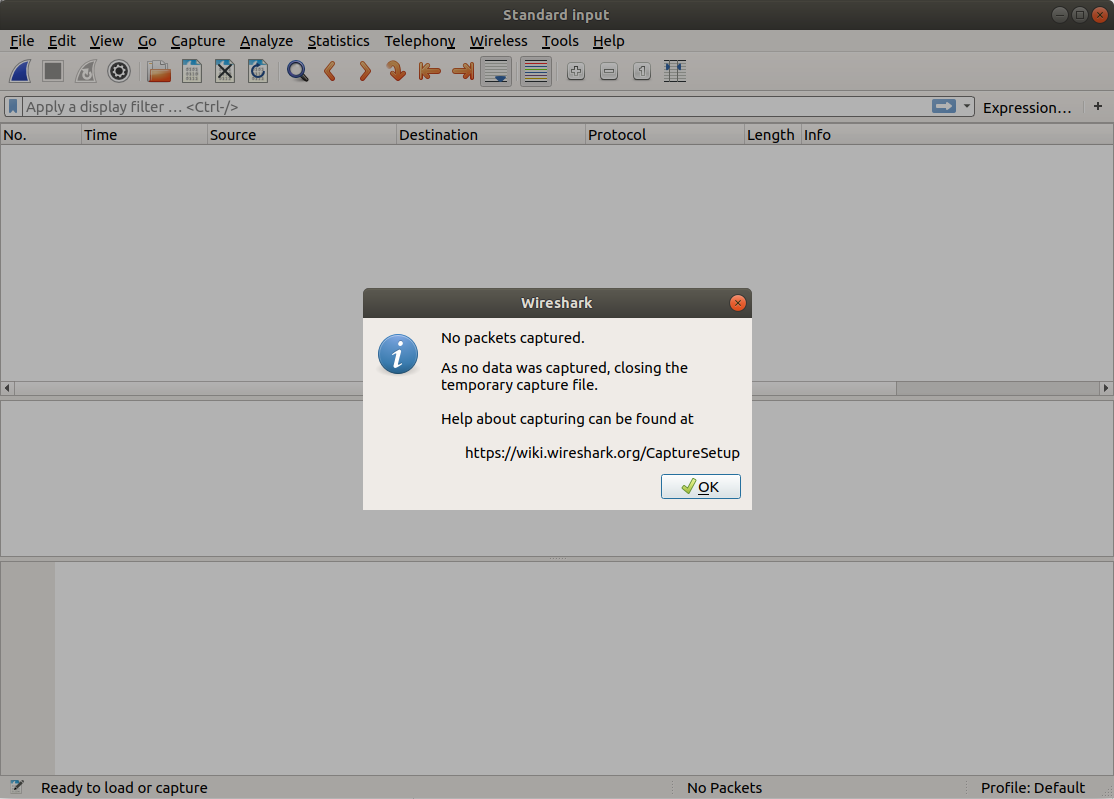Open the Statistics menu

[x=338, y=41]
